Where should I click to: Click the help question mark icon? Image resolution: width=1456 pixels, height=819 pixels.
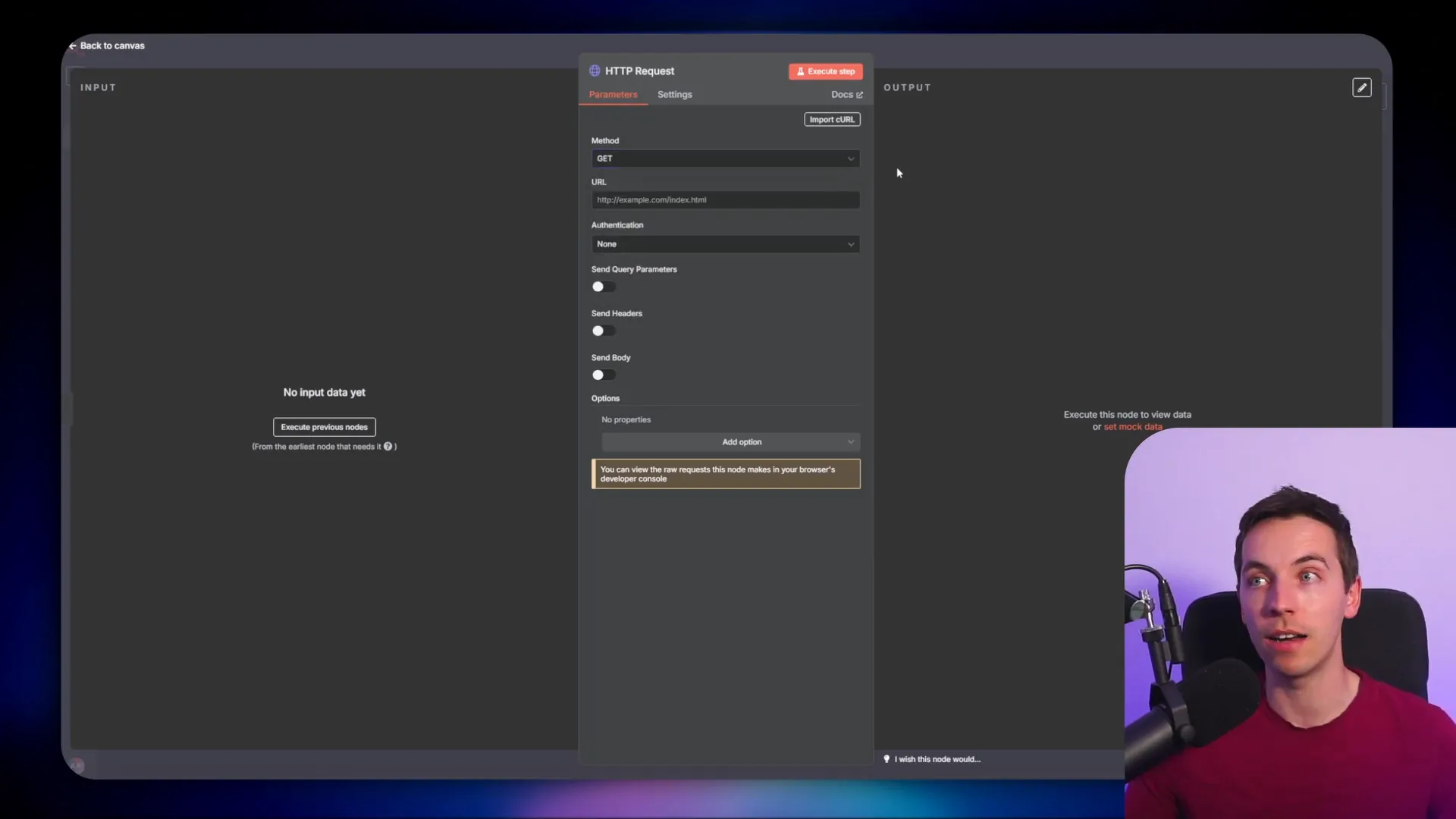pyautogui.click(x=388, y=447)
